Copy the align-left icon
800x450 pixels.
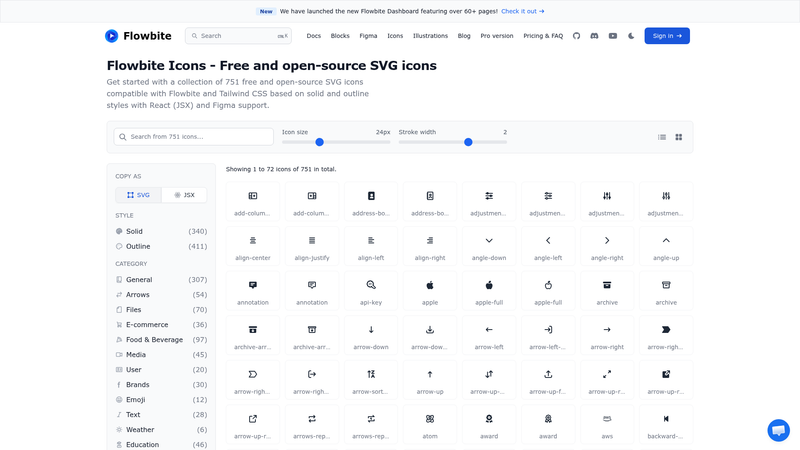371,246
